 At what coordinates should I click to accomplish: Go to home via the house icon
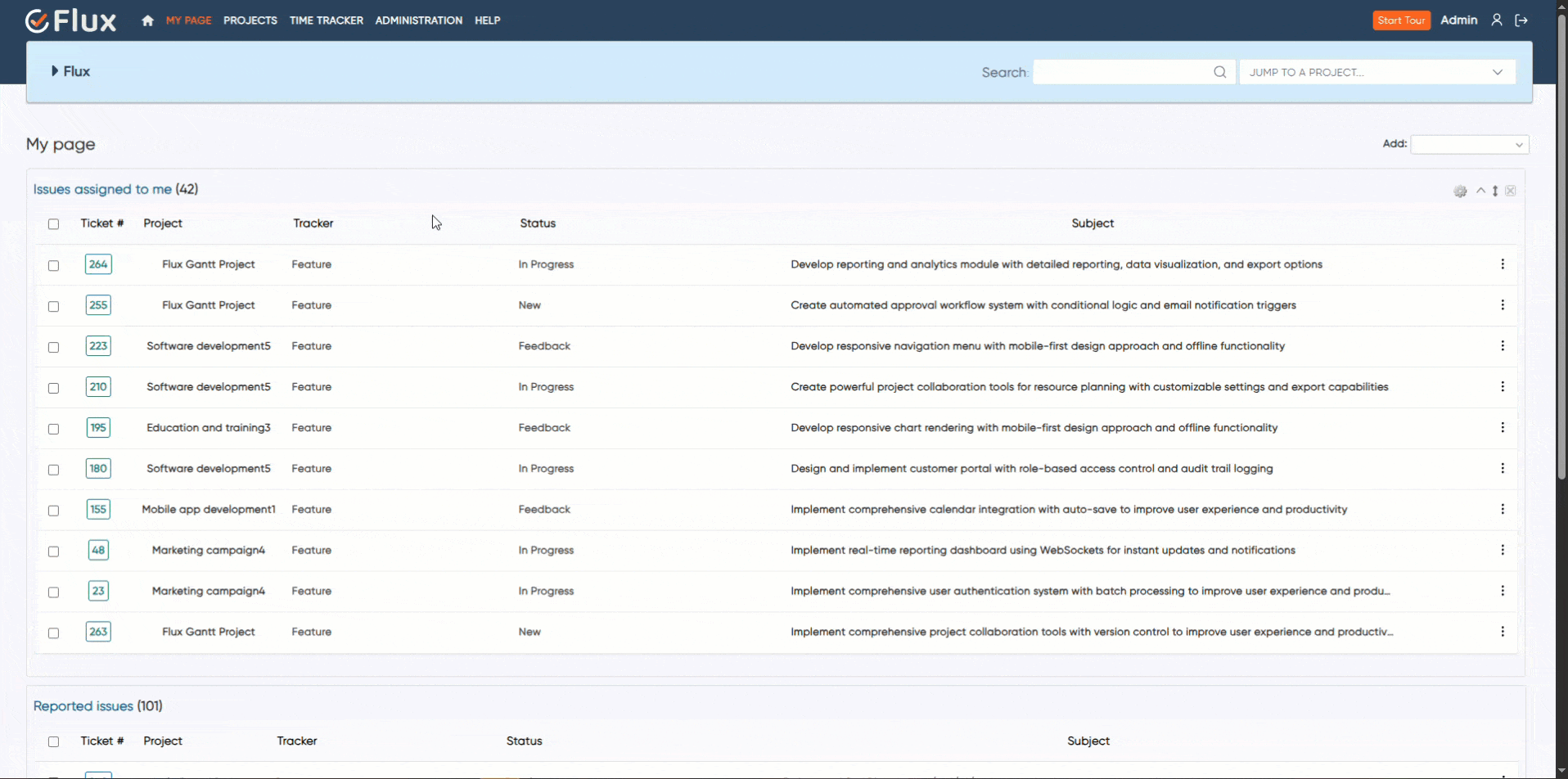point(146,20)
